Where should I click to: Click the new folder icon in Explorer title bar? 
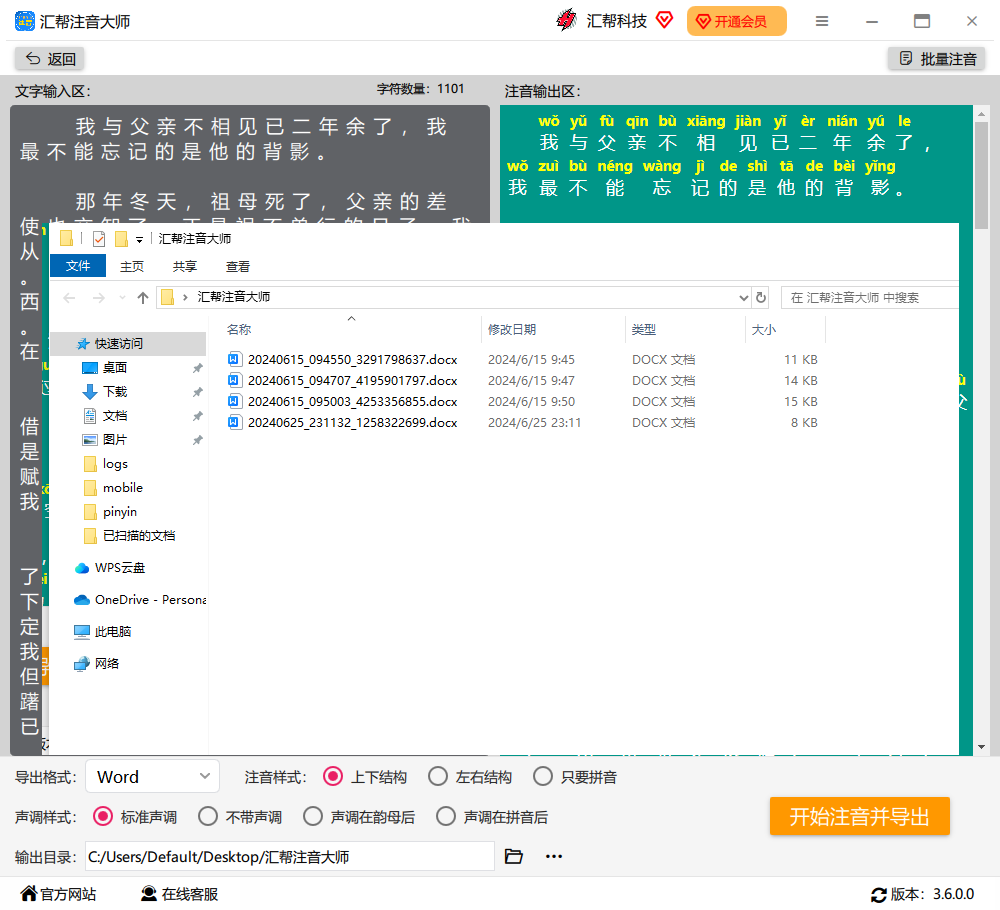[x=121, y=239]
